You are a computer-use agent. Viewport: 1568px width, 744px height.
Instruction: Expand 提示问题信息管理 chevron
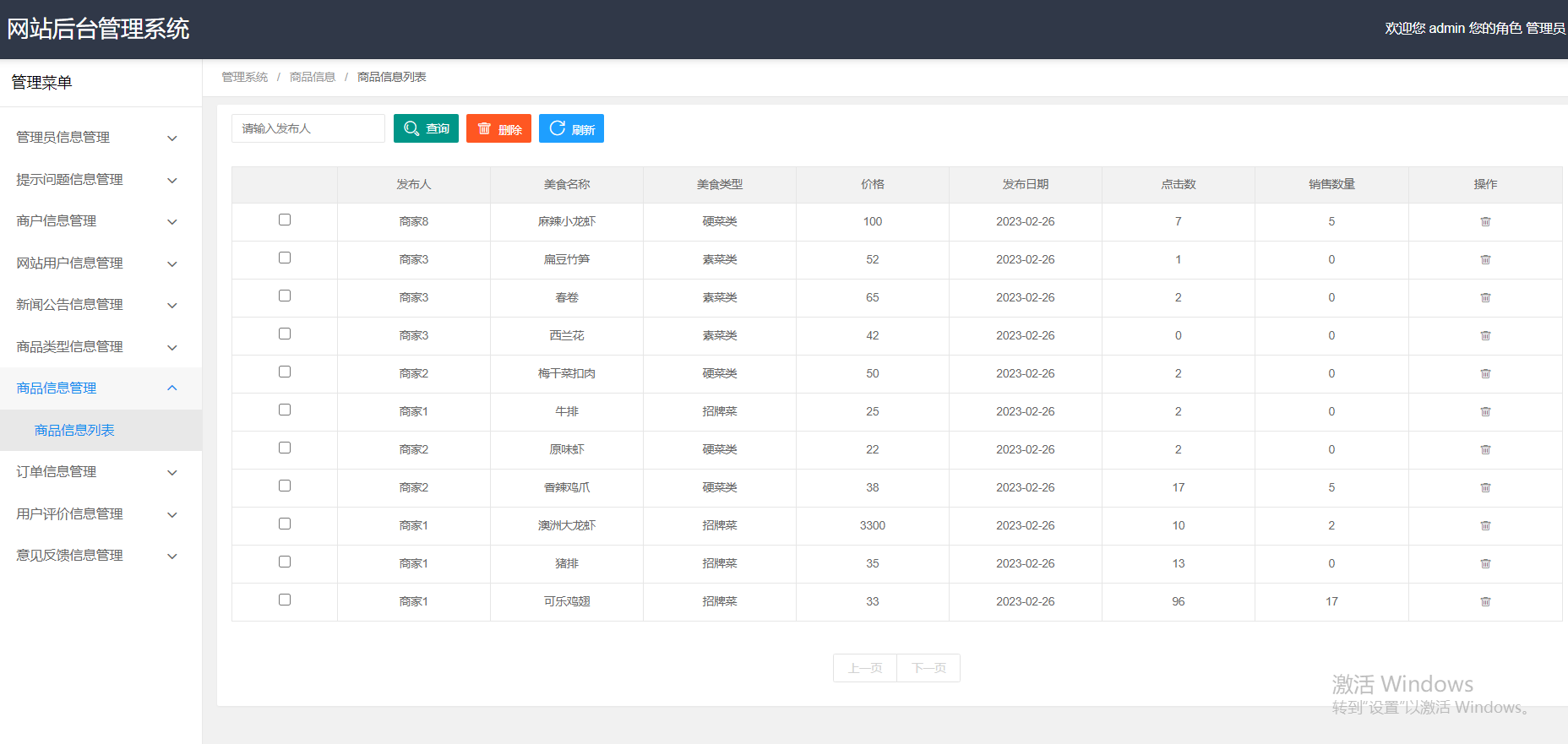click(172, 180)
